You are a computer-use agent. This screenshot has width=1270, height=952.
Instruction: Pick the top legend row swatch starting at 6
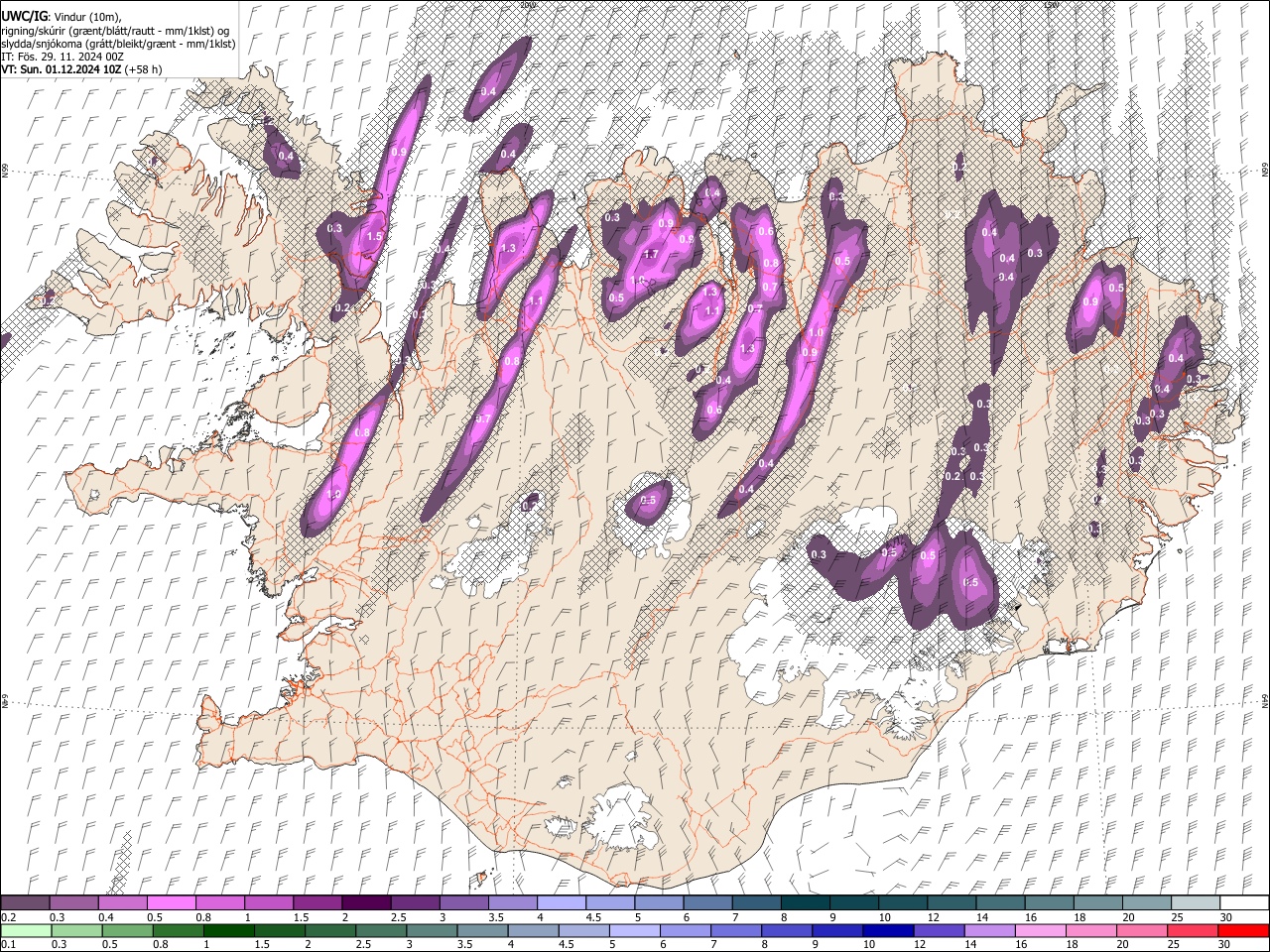707,902
